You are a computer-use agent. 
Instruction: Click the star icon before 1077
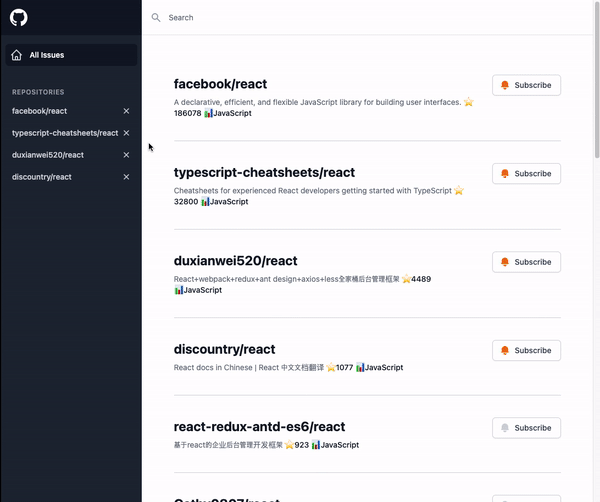[331, 367]
